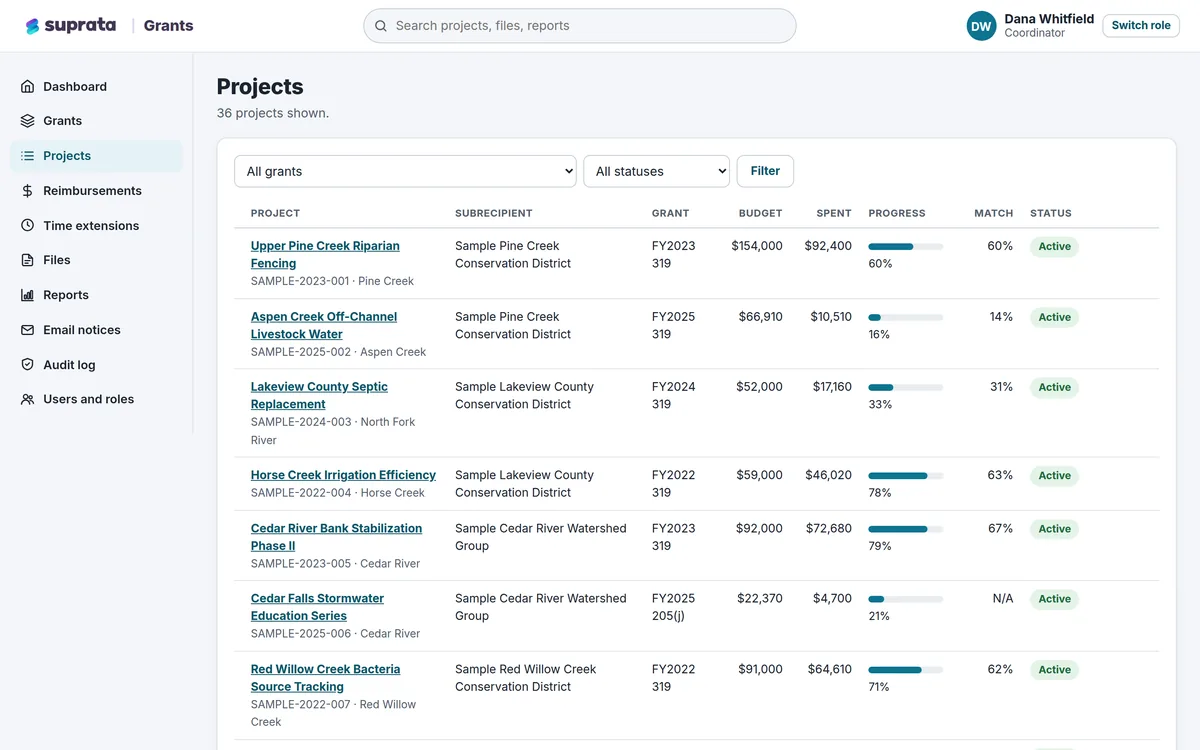This screenshot has height=750, width=1200.
Task: Click the Dashboard home icon
Action: pos(28,87)
